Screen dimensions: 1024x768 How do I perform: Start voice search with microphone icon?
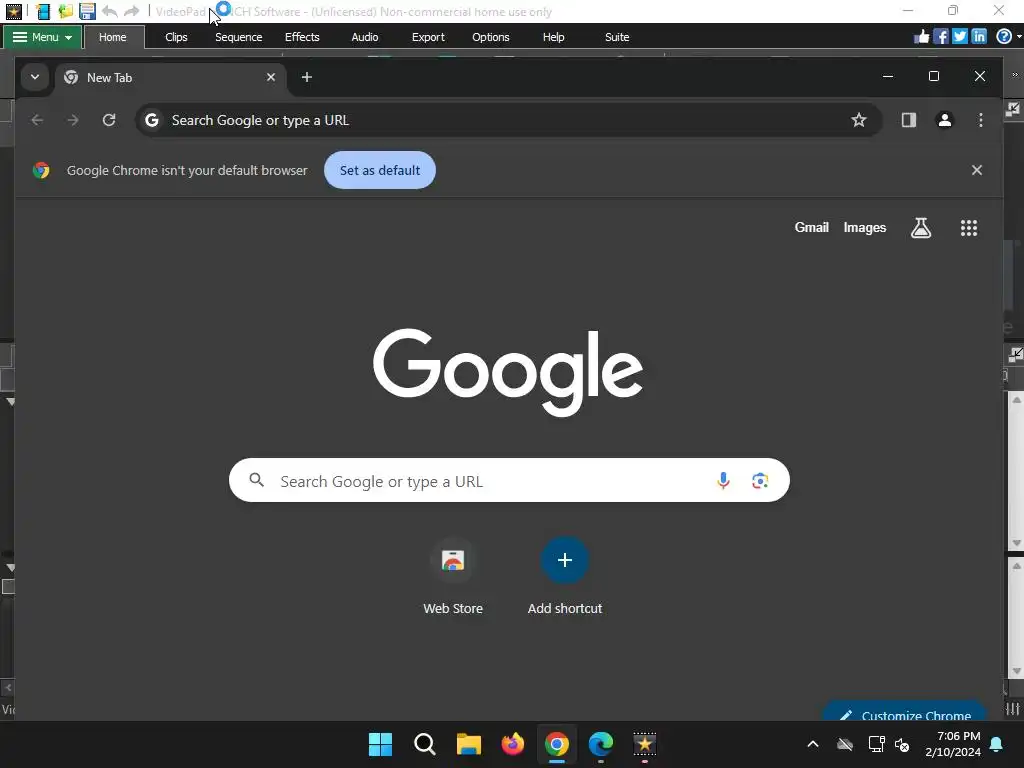[723, 481]
